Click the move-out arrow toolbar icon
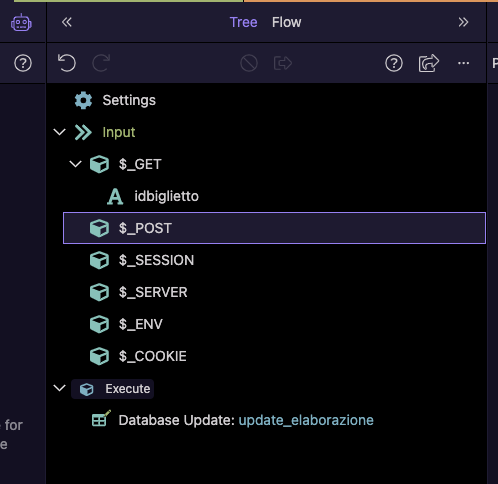Image resolution: width=498 pixels, height=484 pixels. pyautogui.click(x=283, y=63)
